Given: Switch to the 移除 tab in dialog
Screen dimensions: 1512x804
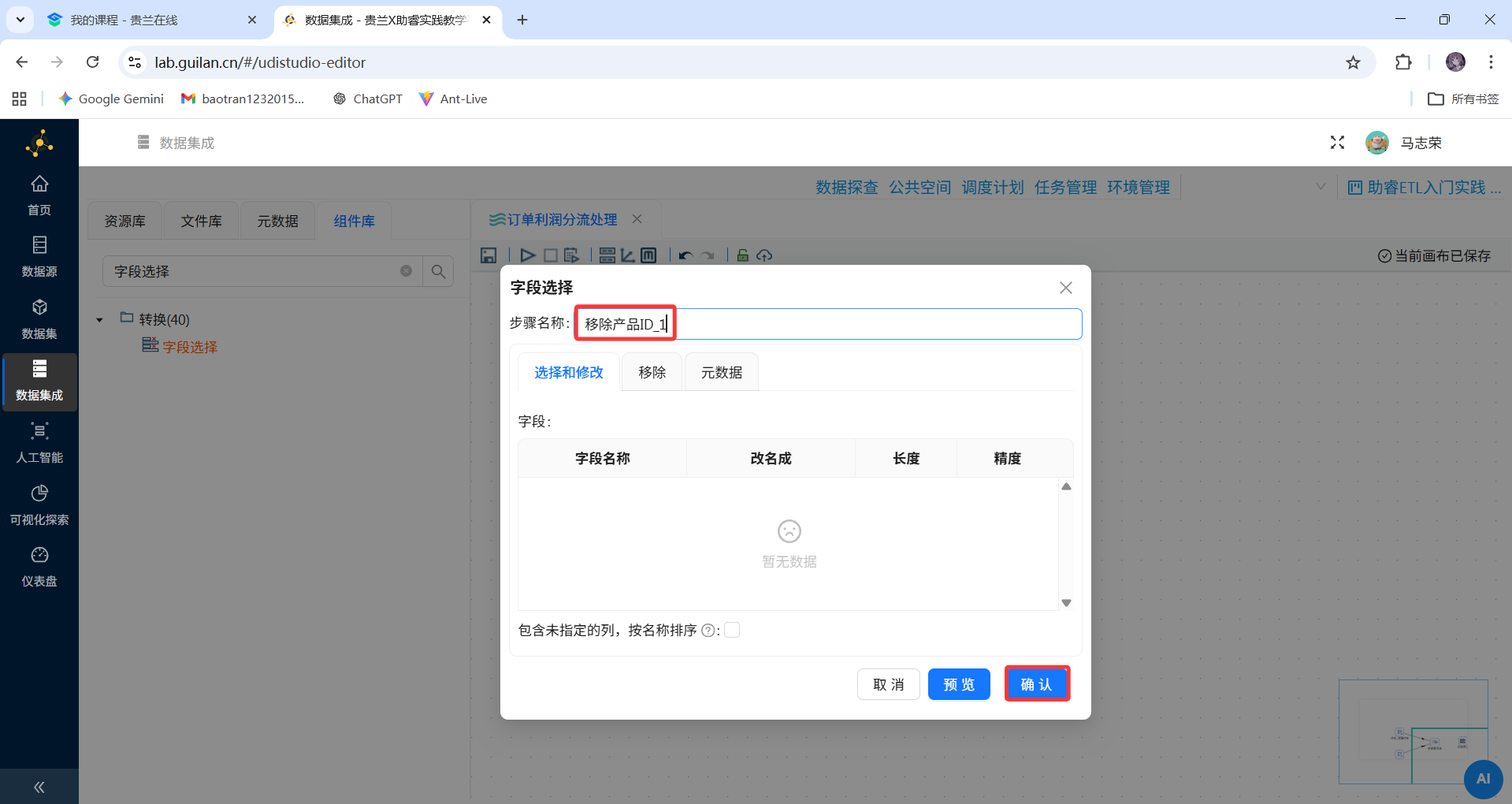Looking at the screenshot, I should [x=651, y=371].
